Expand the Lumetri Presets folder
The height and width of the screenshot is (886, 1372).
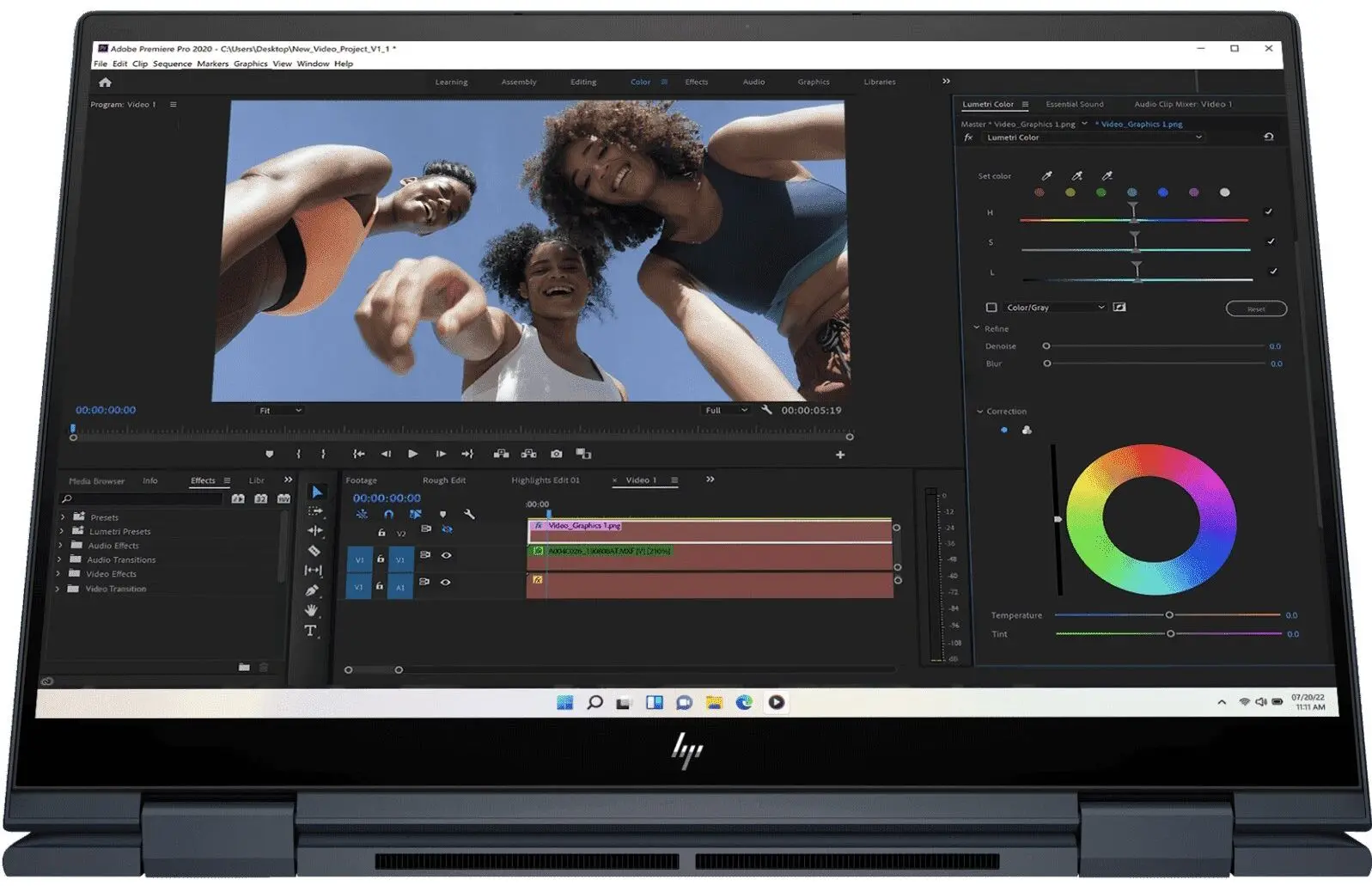pos(62,532)
